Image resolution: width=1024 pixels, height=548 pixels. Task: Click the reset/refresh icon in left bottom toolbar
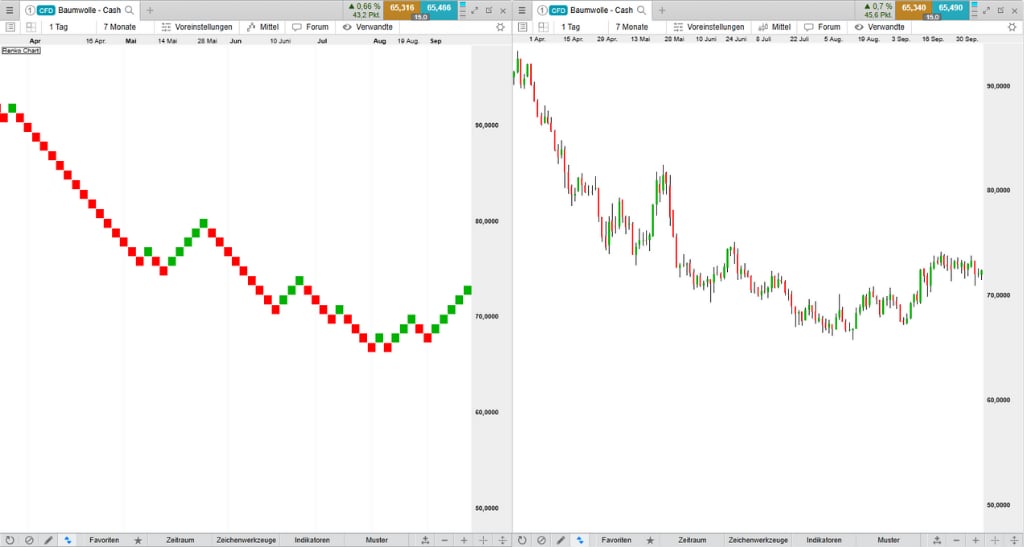[x=10, y=540]
